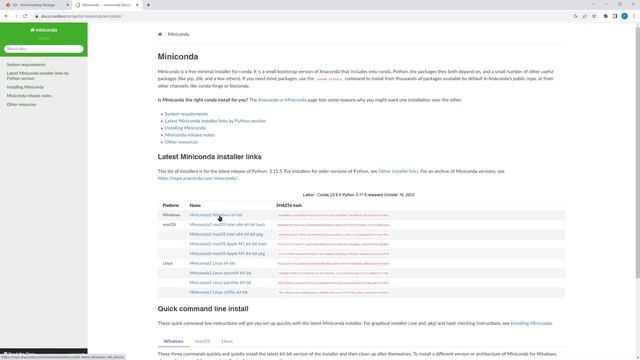Screen dimensions: 640x360
Task: Open Other resources in the sidebar
Action: pos(21,104)
